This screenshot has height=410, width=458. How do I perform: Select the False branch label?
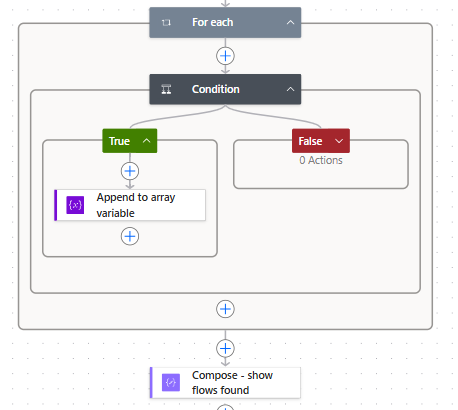point(310,141)
